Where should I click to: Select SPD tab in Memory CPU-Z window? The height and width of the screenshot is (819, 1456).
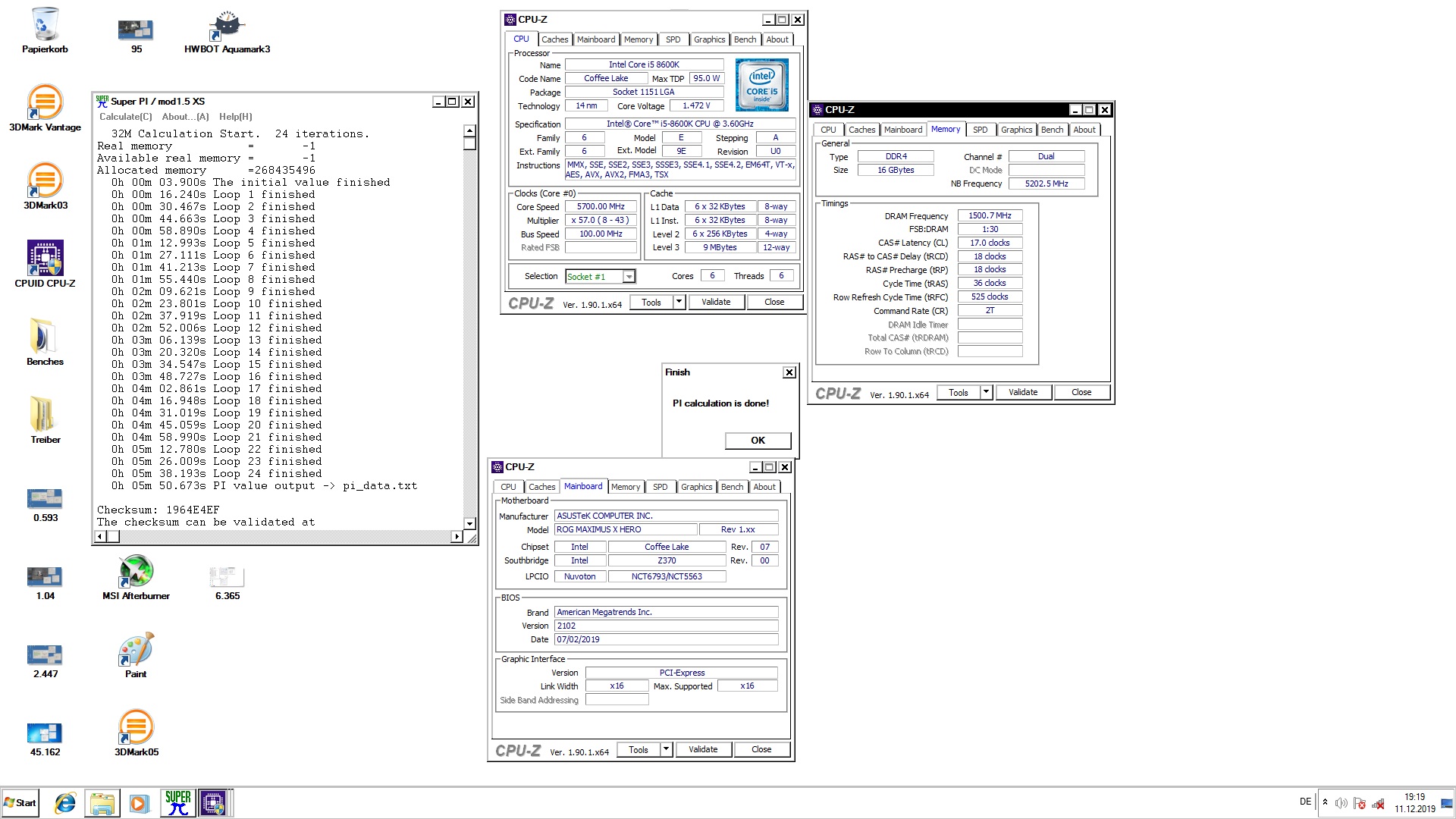pyautogui.click(x=980, y=130)
